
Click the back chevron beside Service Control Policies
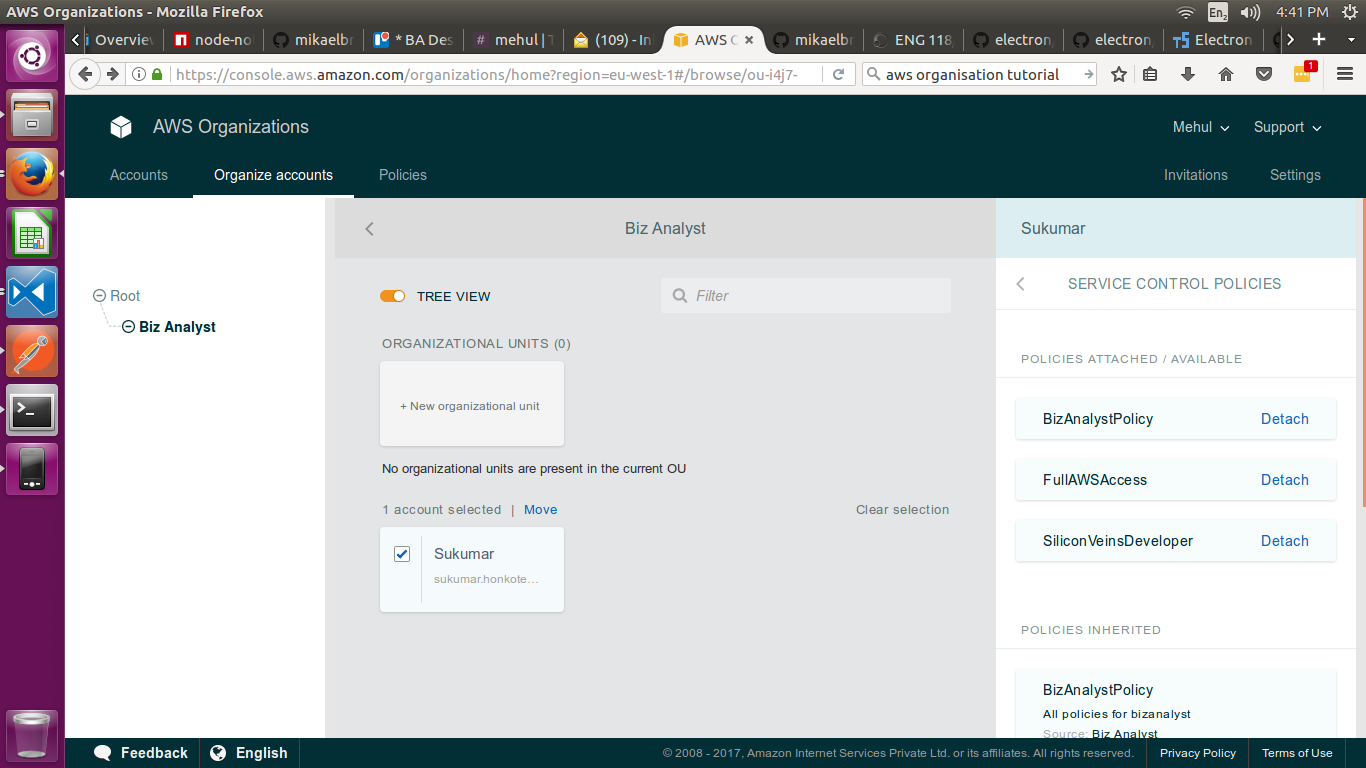point(1020,284)
